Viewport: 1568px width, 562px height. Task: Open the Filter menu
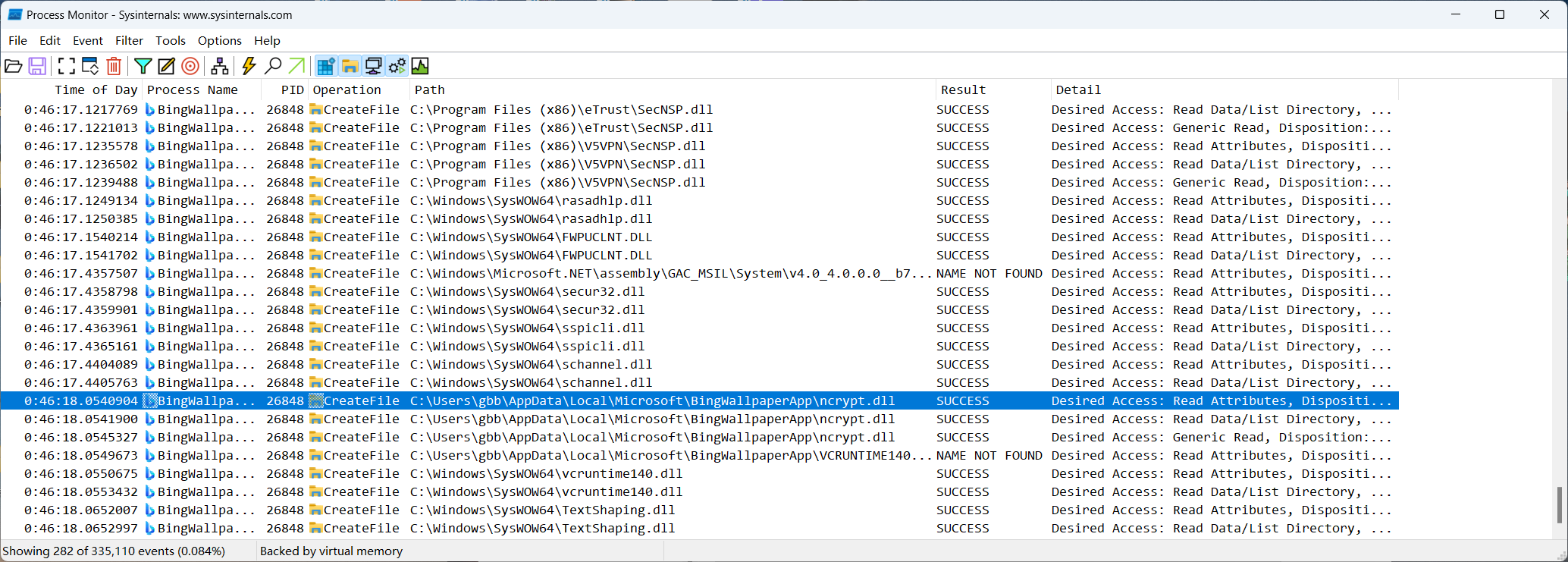click(x=129, y=40)
